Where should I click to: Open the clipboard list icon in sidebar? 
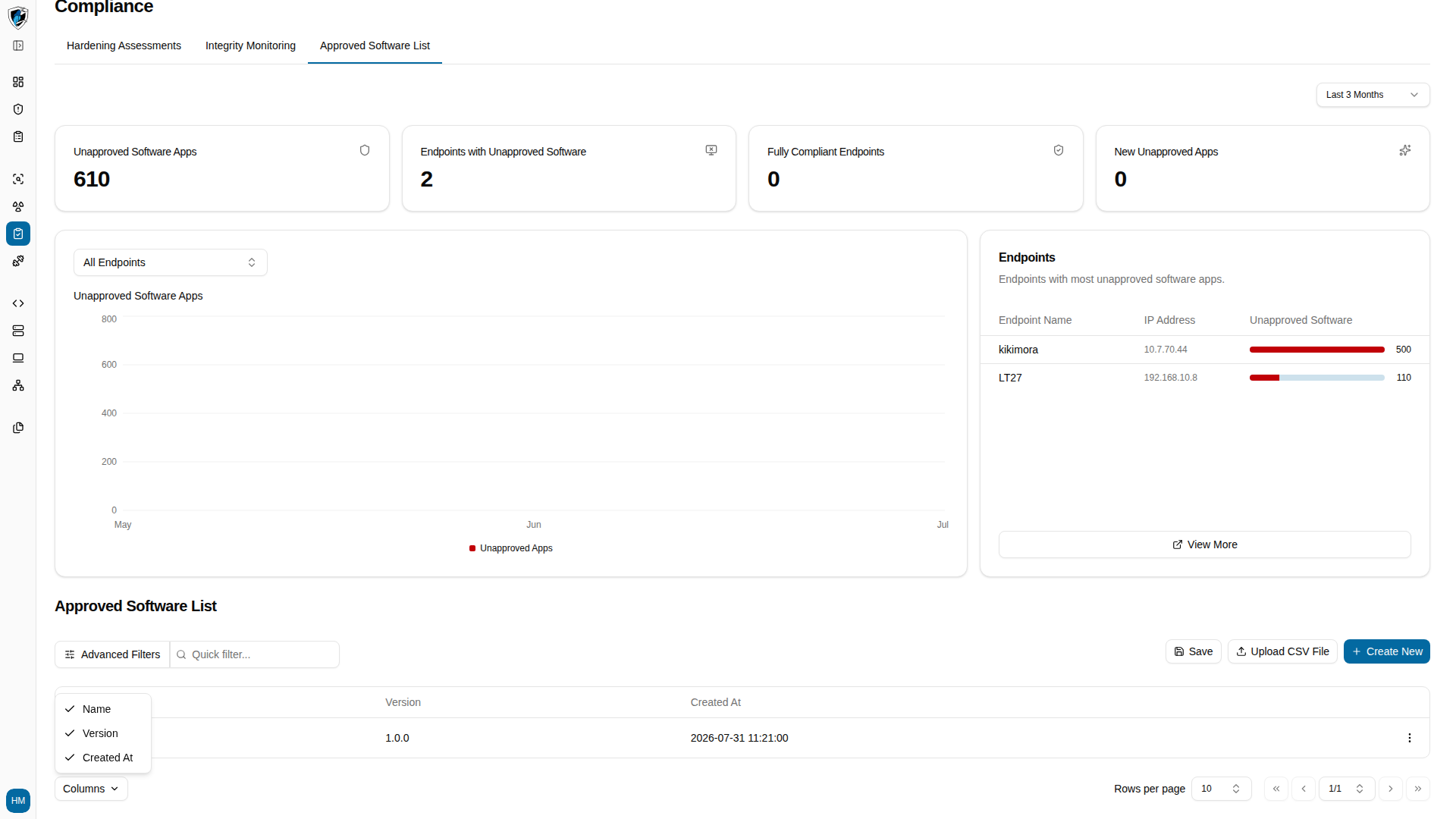tap(18, 136)
